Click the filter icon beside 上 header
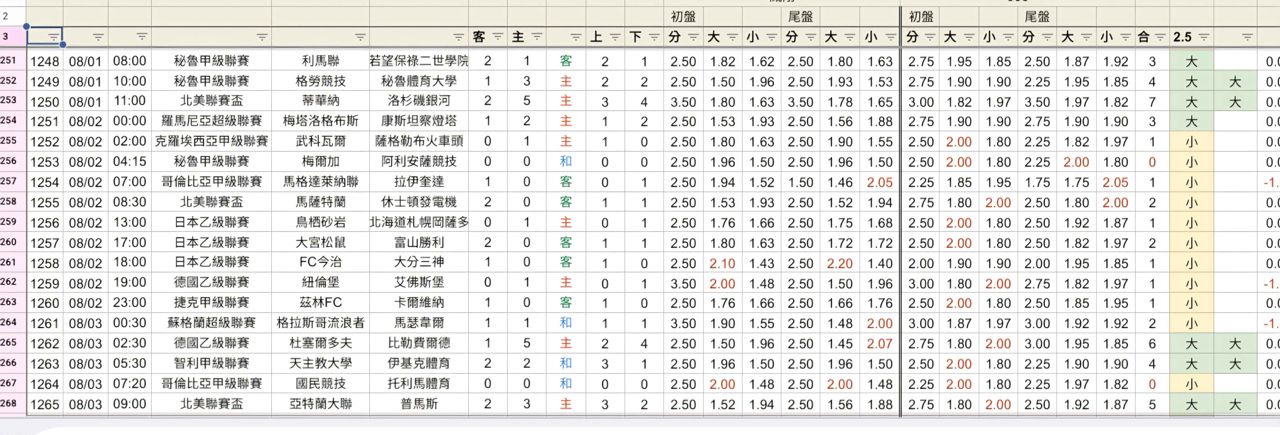This screenshot has width=1280, height=435. 615,37
